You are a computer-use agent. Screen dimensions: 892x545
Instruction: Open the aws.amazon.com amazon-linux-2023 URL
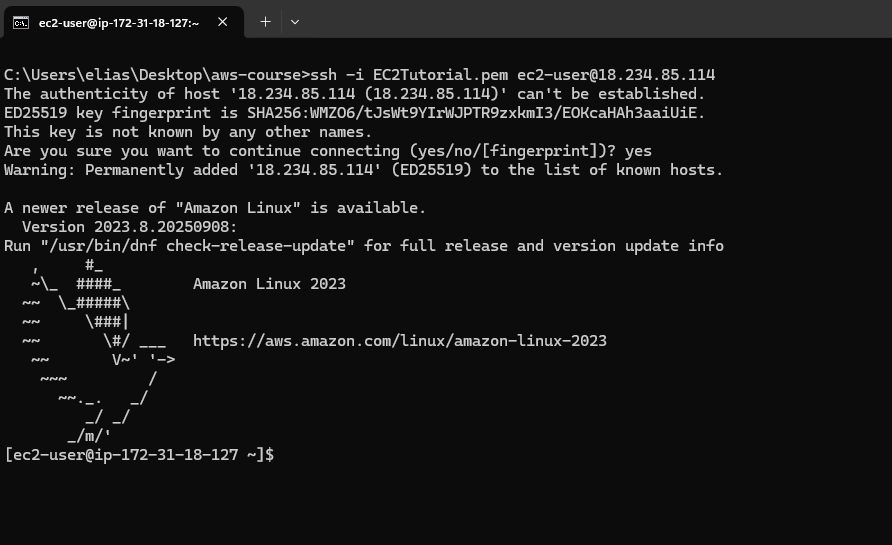click(399, 341)
